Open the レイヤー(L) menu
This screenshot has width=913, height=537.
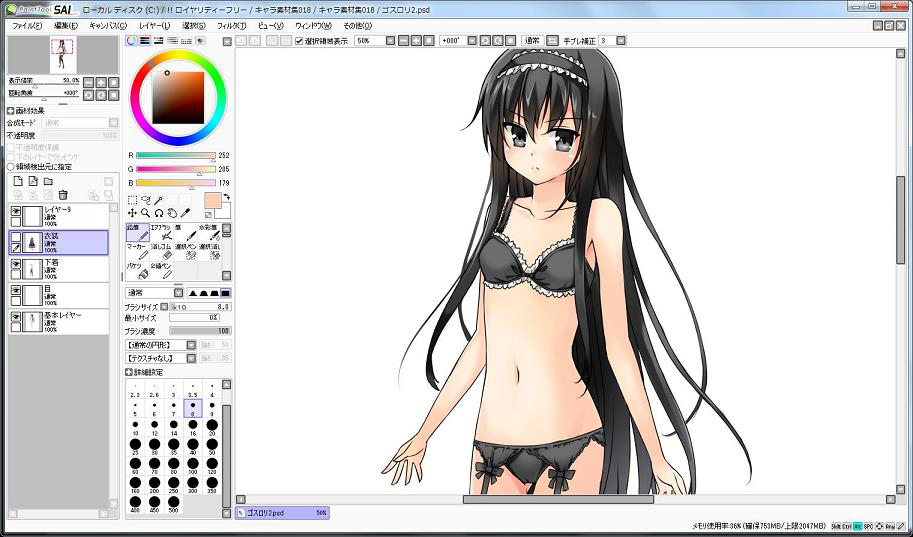154,25
